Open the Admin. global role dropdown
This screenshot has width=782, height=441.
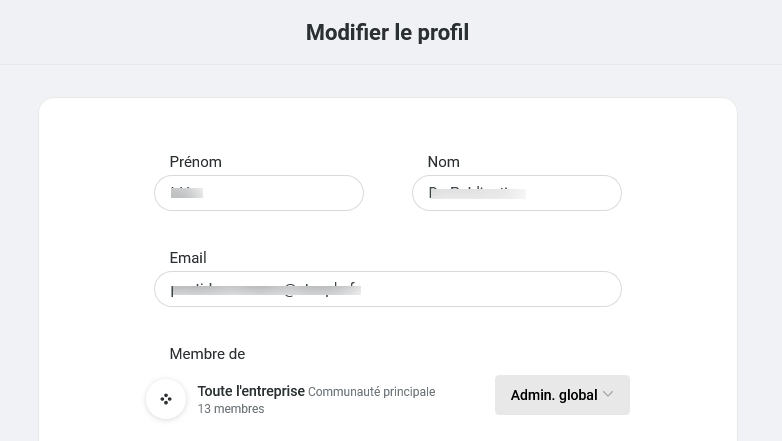tap(562, 395)
